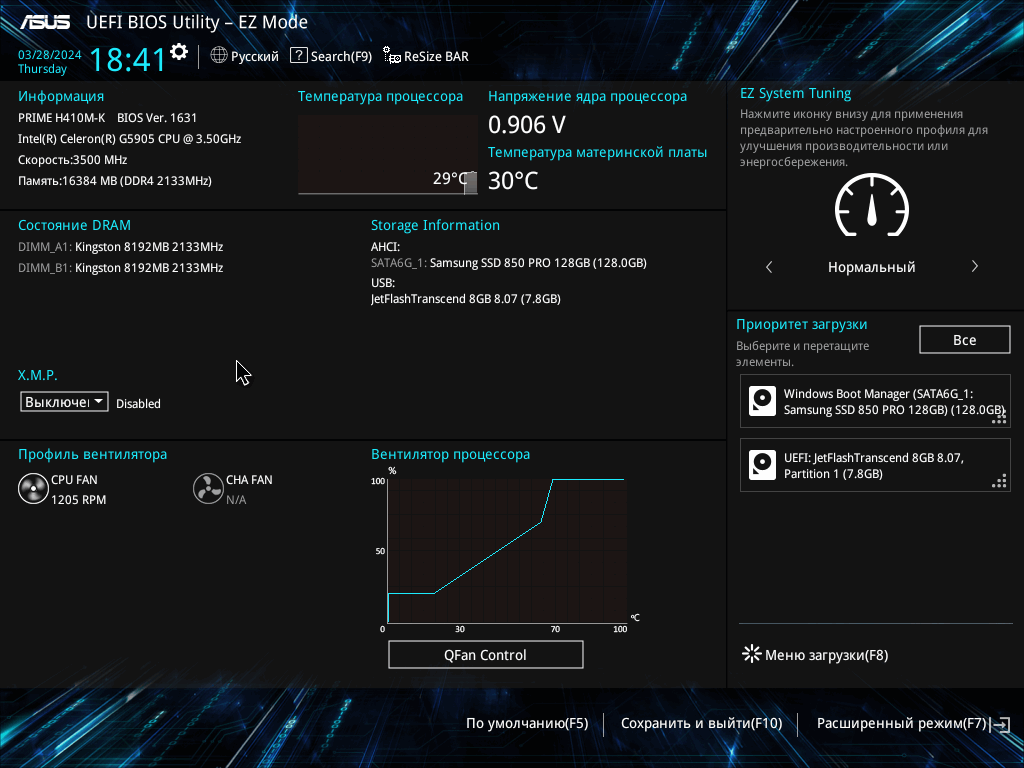Click the Search question mark icon
The height and width of the screenshot is (768, 1024).
298,56
